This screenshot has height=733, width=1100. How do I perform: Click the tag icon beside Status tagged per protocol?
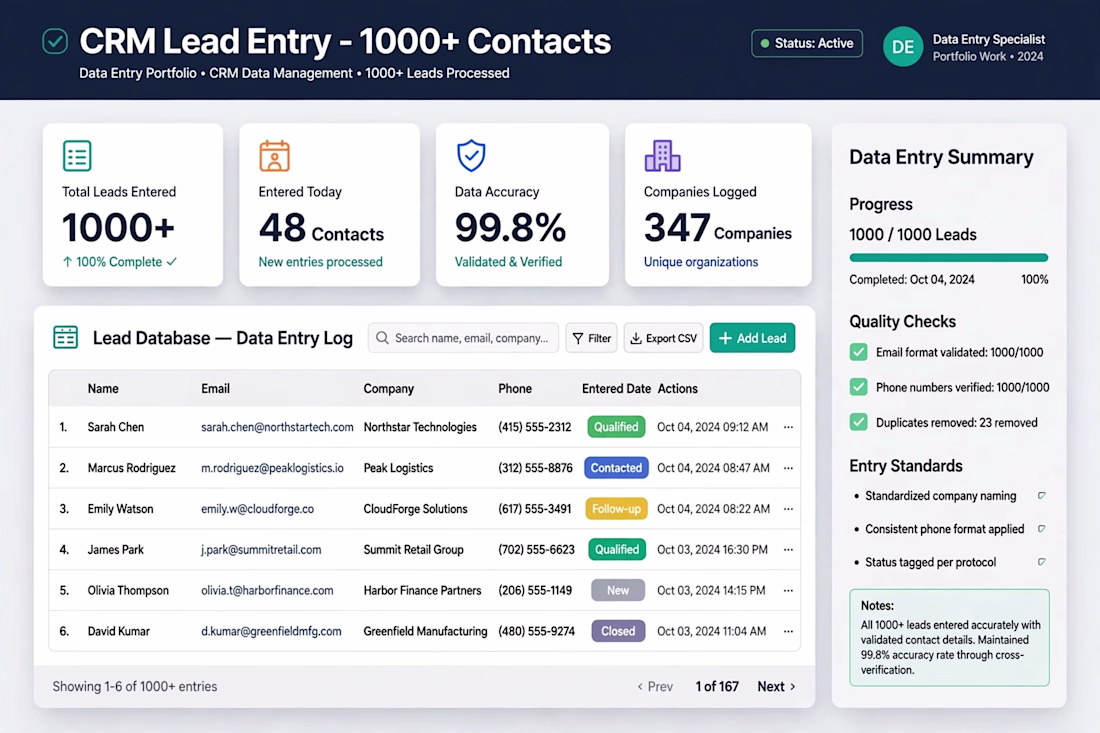(x=1042, y=562)
